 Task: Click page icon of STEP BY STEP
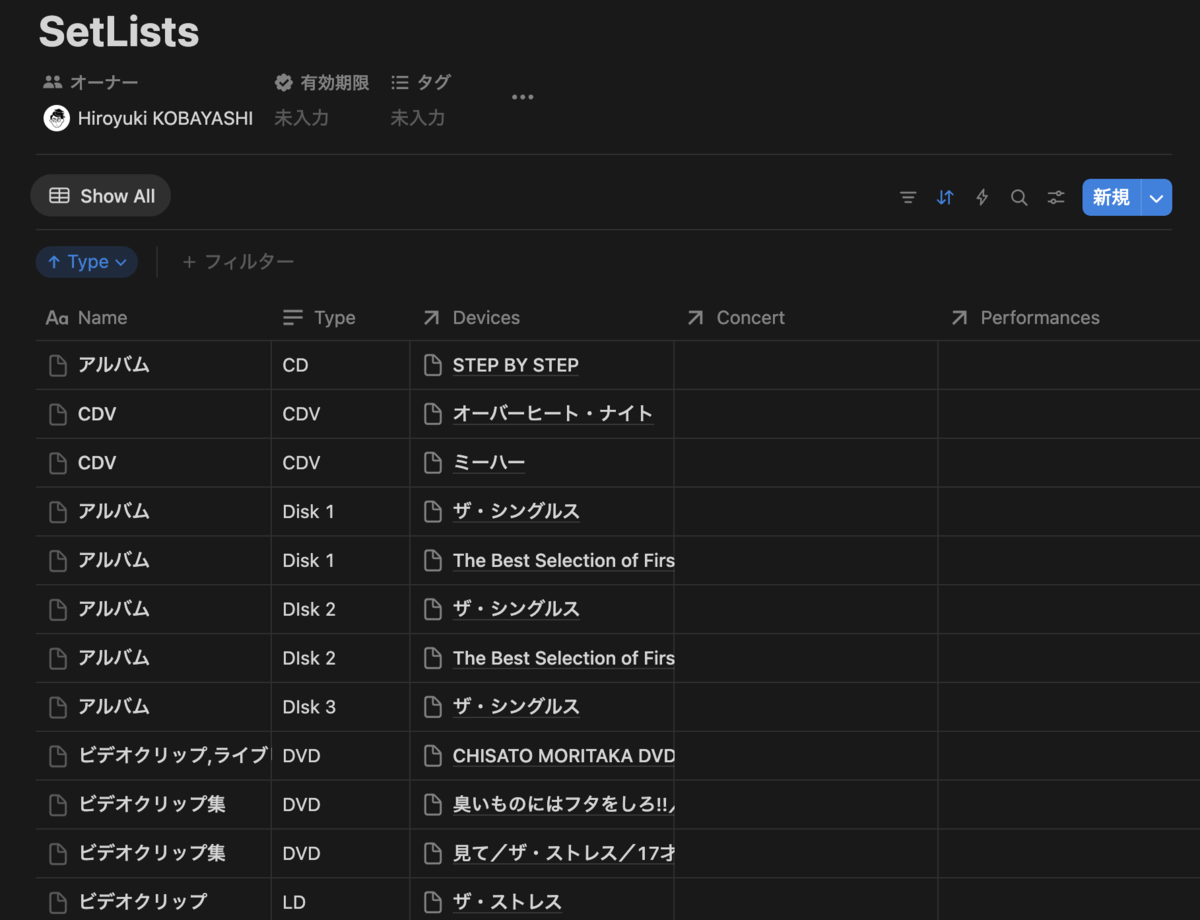(x=433, y=366)
